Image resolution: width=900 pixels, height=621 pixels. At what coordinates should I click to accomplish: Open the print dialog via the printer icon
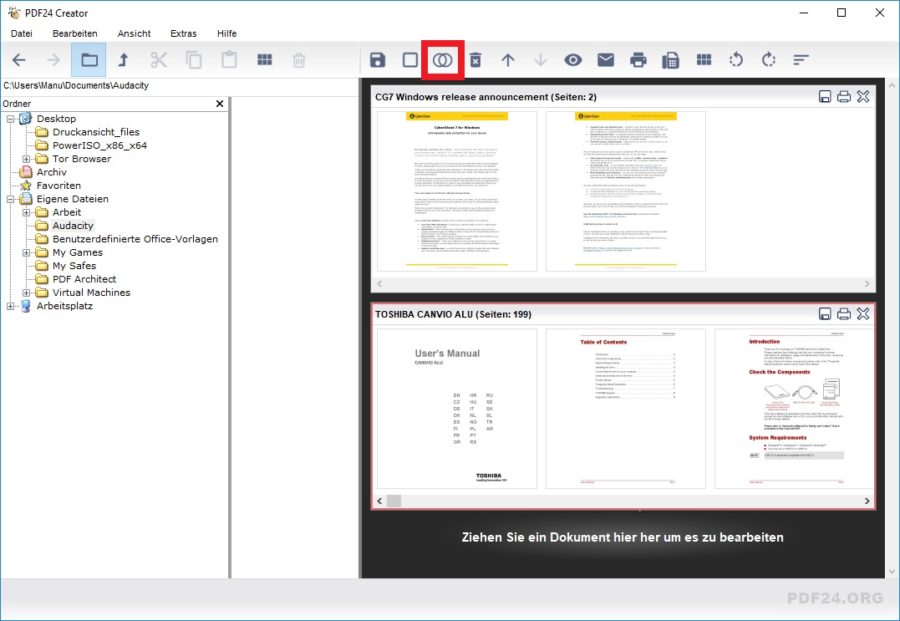(x=637, y=59)
